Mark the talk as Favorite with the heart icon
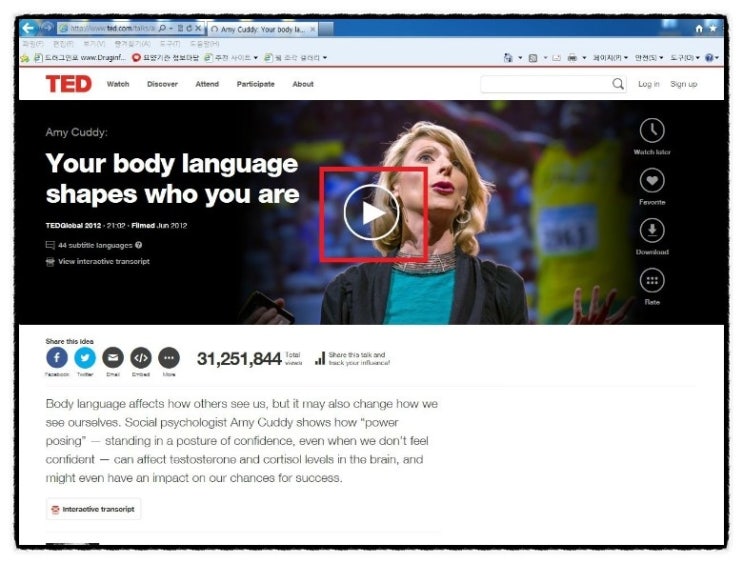This screenshot has width=743, height=564. [652, 181]
